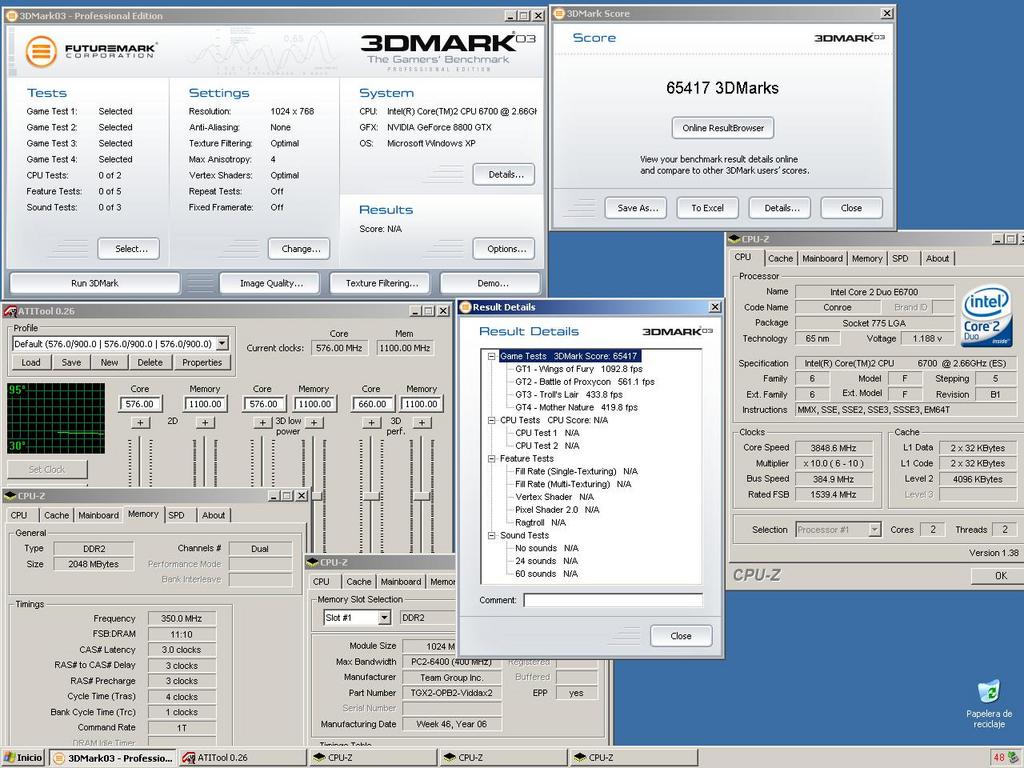Screen dimensions: 1024x768
Task: Click Delete profile button in ATITool
Action: tap(150, 362)
